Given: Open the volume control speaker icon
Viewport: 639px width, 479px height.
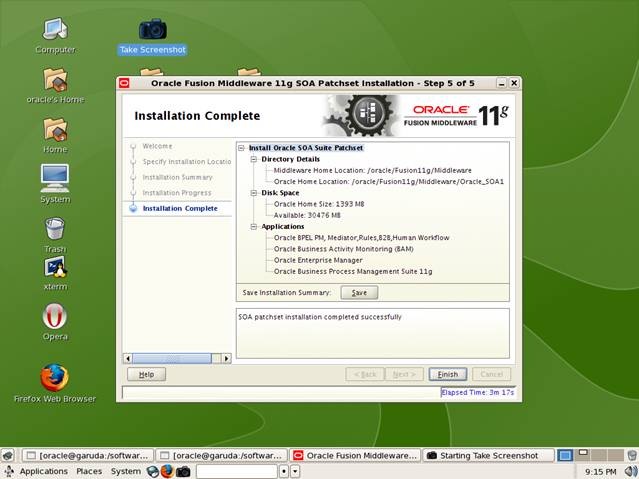Looking at the screenshot, I should [630, 472].
